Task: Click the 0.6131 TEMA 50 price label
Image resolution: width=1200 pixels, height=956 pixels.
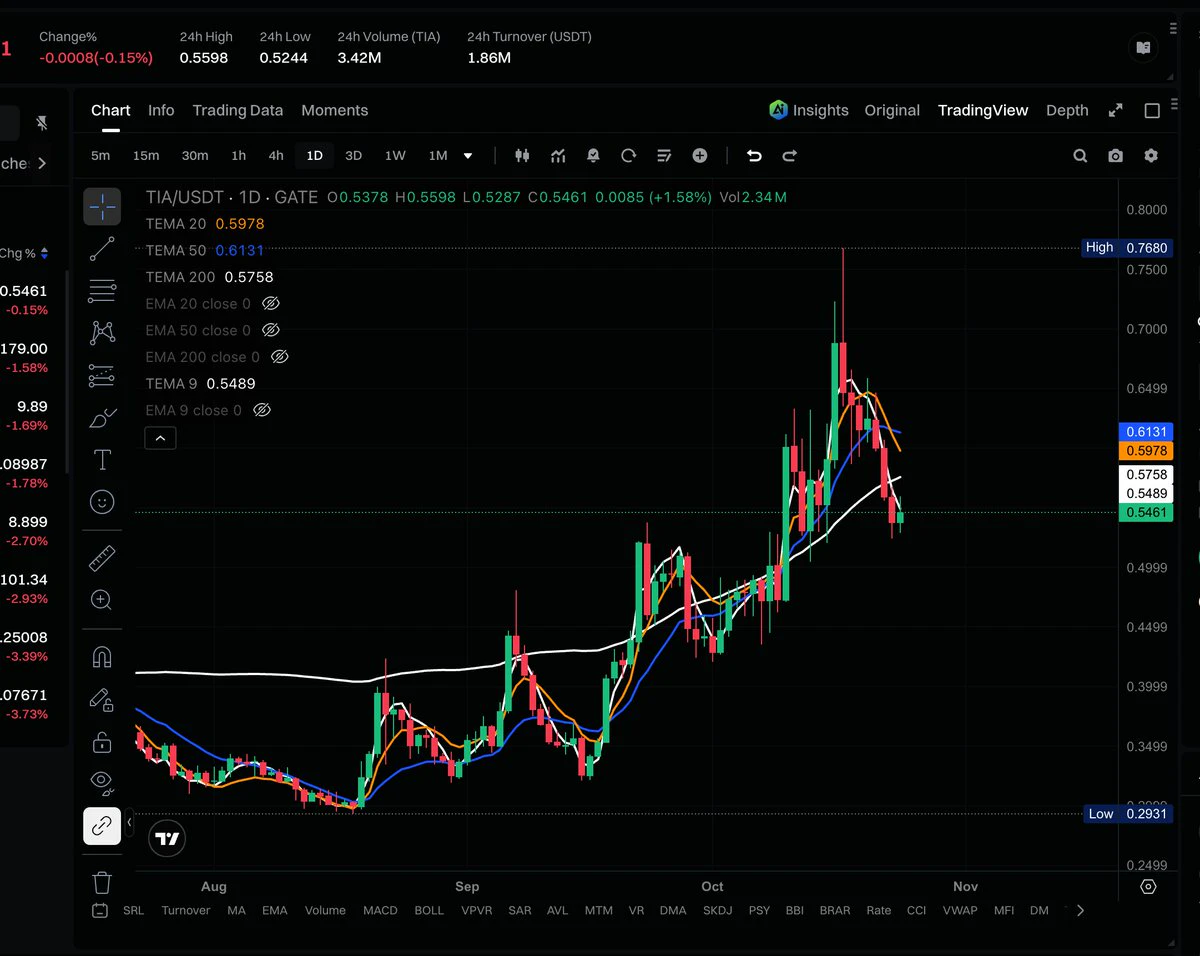Action: [1146, 432]
